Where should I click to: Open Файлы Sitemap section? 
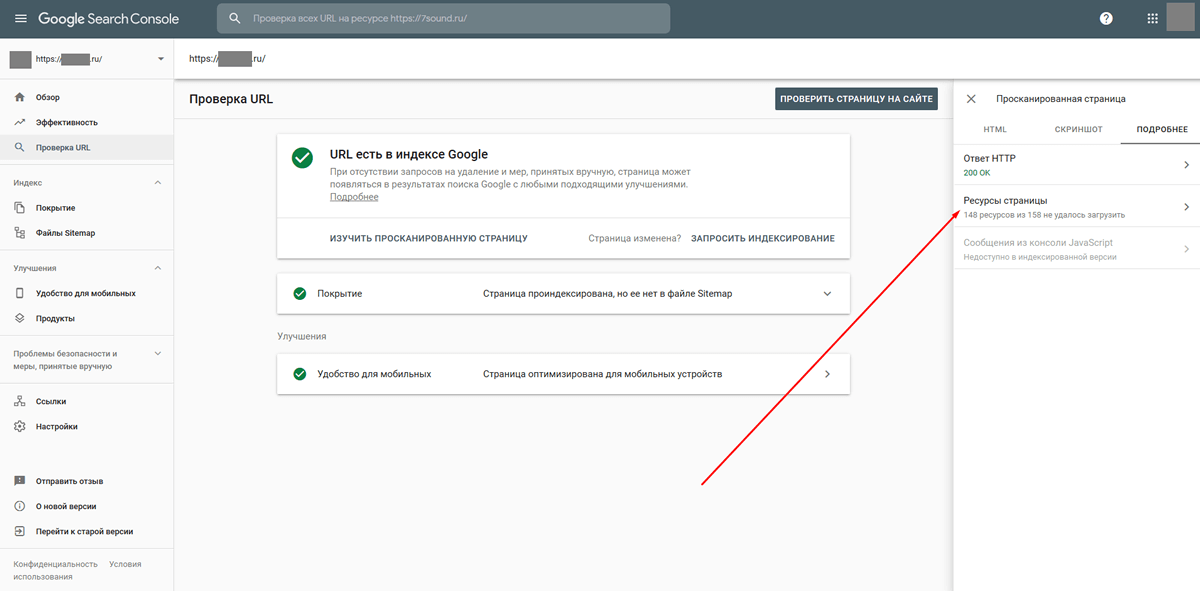[x=65, y=233]
